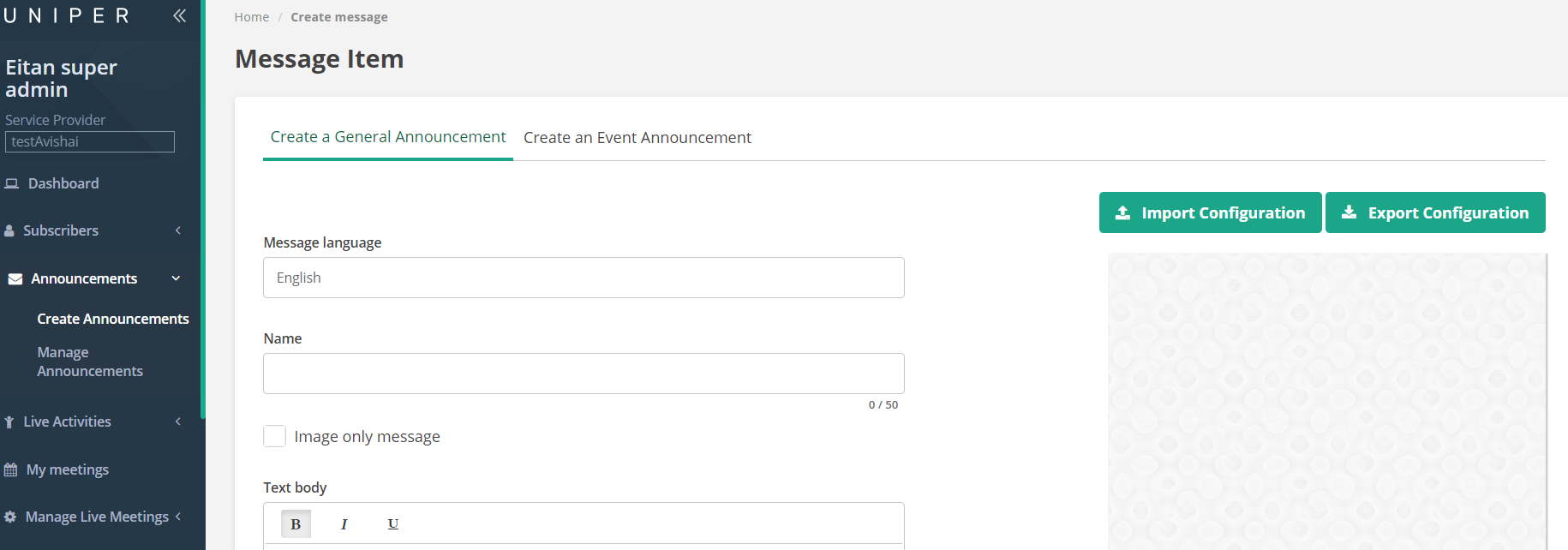Collapse the Announcements menu chevron
The height and width of the screenshot is (550, 1568).
[x=177, y=278]
